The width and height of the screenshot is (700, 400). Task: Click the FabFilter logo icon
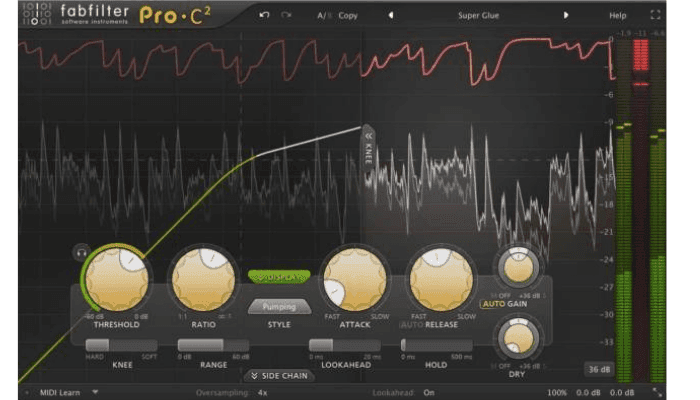(37, 14)
